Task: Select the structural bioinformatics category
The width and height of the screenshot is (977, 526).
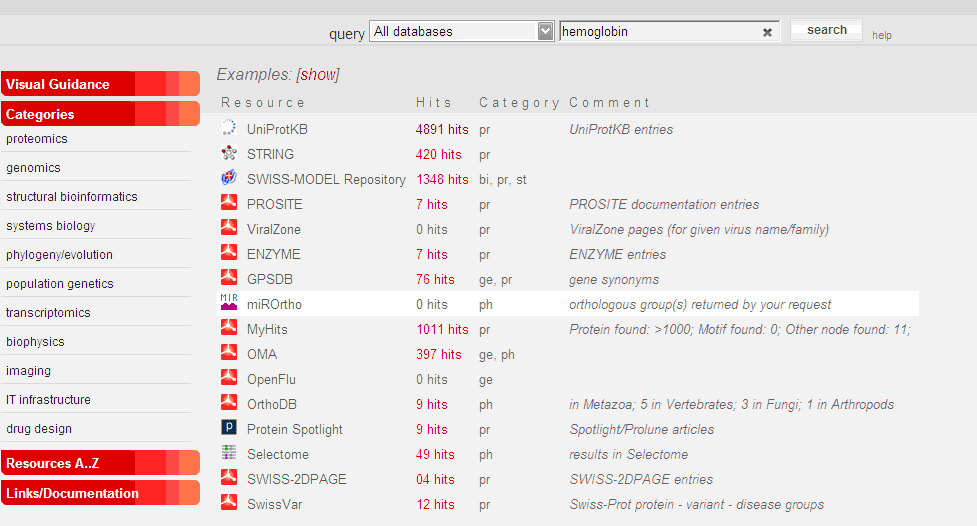Action: click(72, 197)
